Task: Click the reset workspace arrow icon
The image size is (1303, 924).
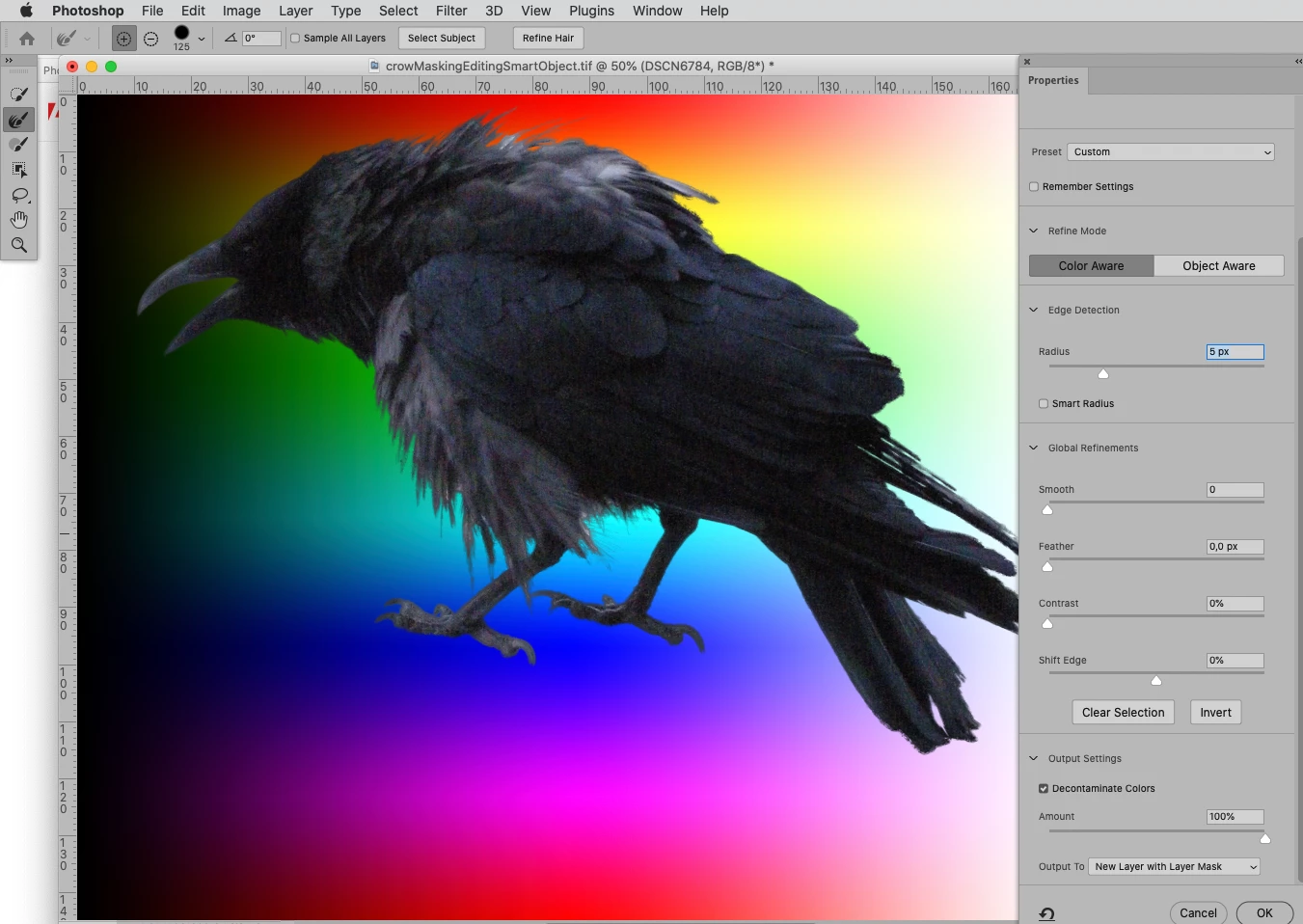Action: (1046, 913)
